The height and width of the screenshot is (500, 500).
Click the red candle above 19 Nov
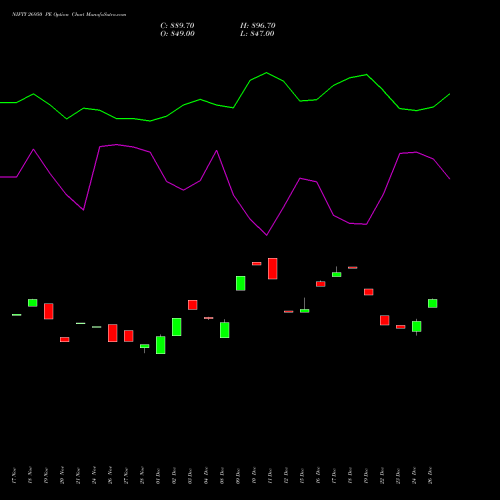coord(49,311)
